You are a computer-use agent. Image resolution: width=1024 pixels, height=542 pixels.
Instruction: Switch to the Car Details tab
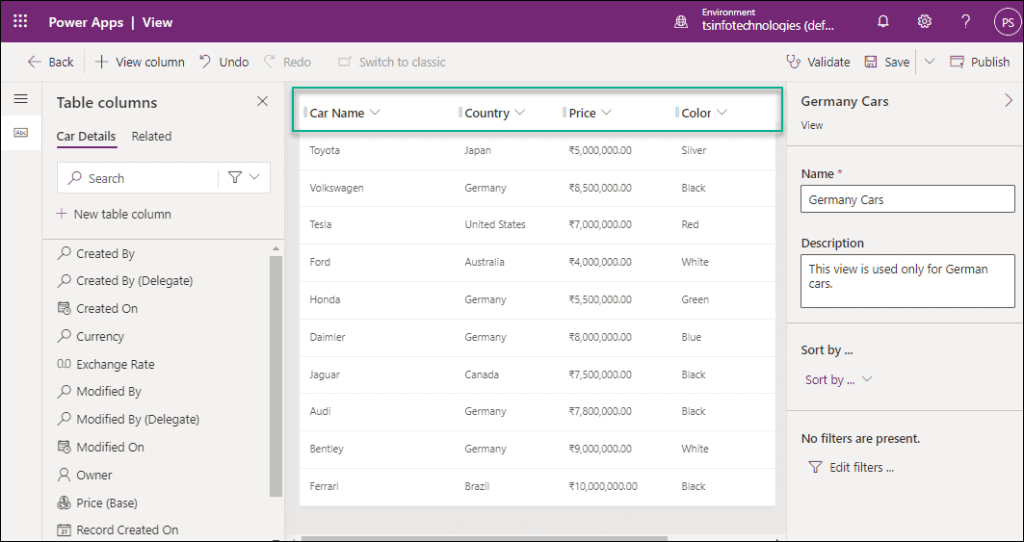86,136
